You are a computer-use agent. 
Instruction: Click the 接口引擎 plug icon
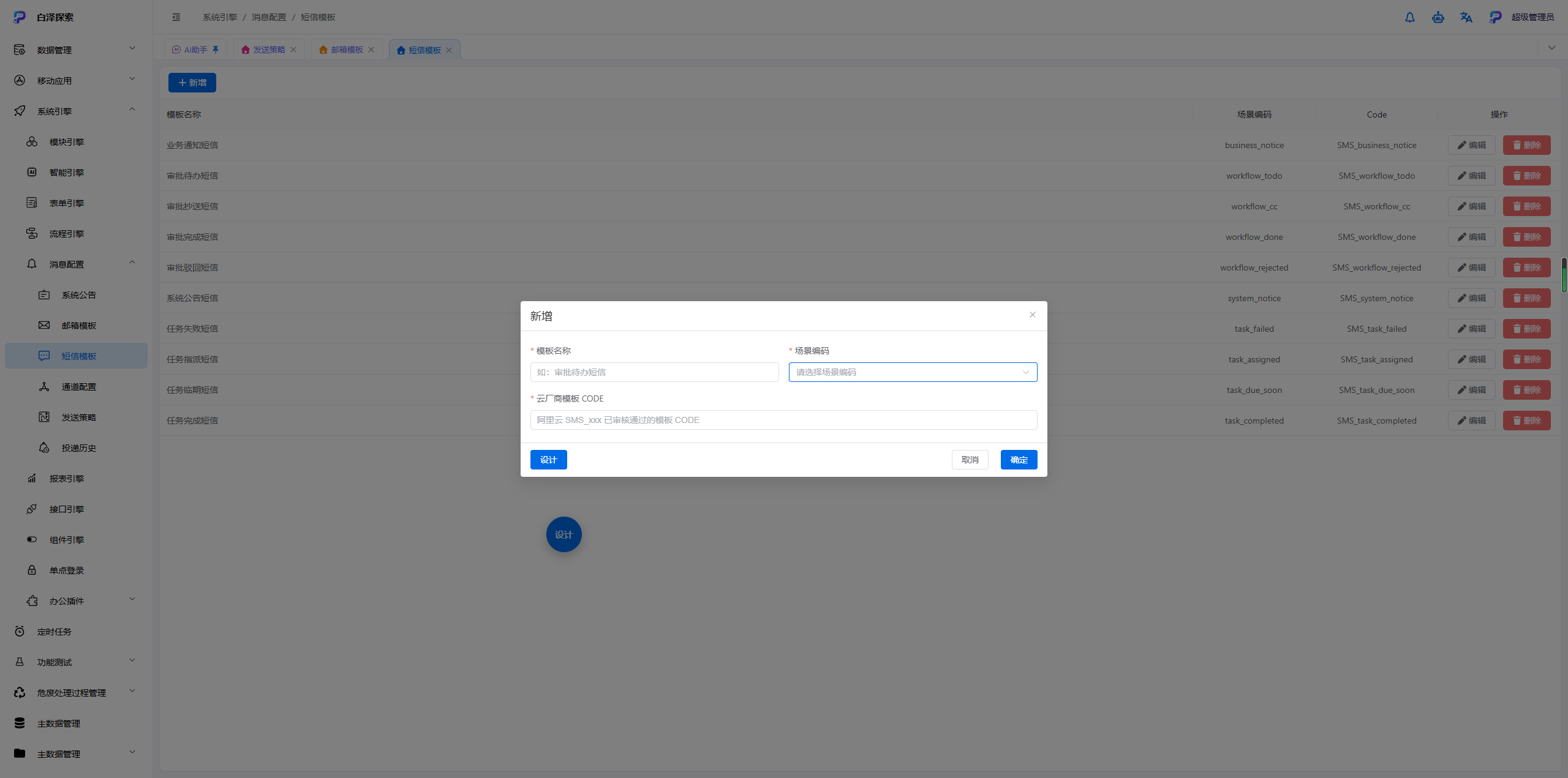point(32,509)
